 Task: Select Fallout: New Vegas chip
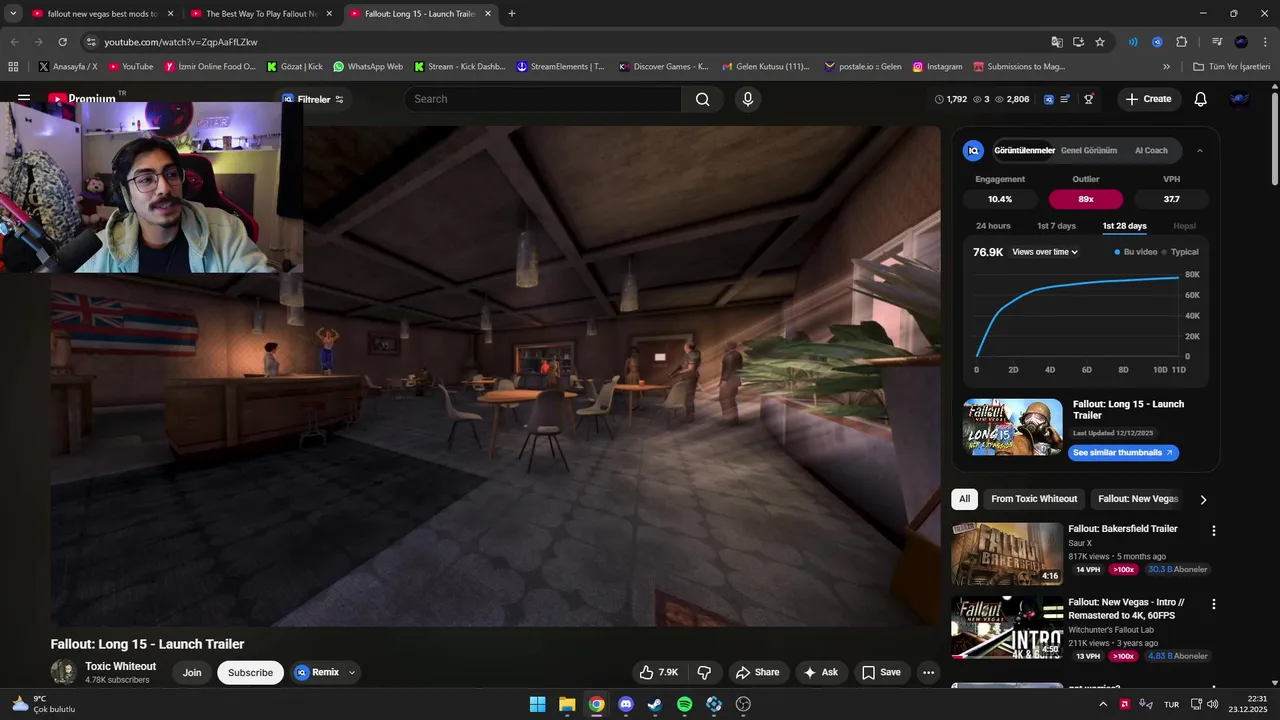coord(1138,499)
